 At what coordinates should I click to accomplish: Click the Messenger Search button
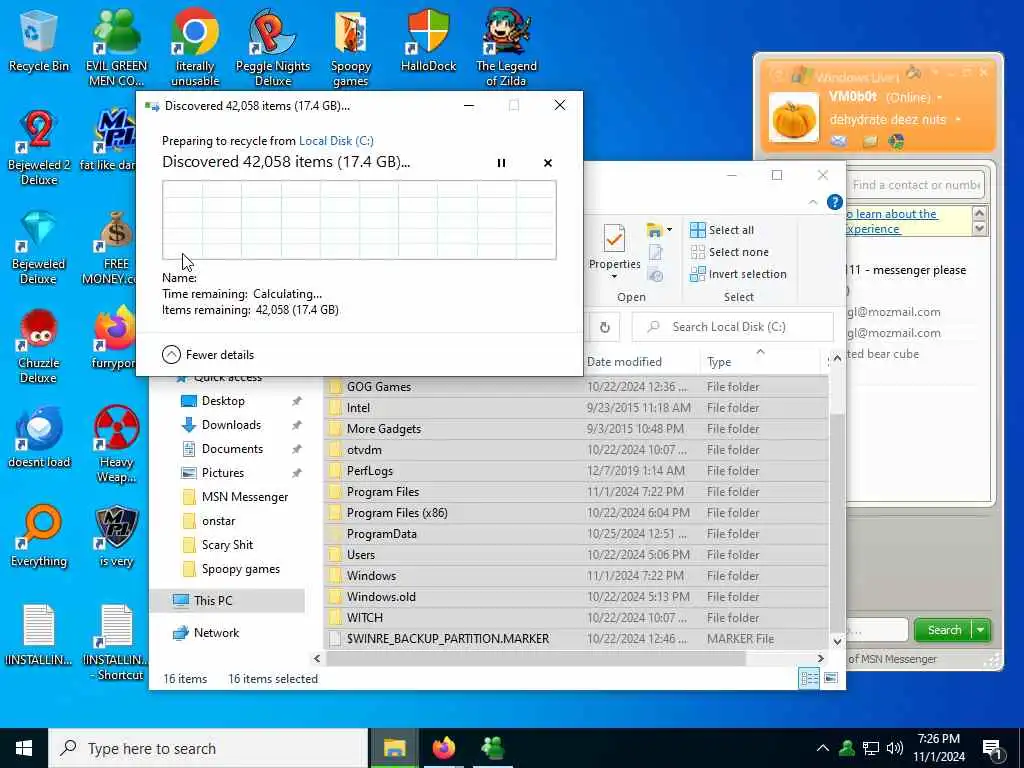coord(944,630)
